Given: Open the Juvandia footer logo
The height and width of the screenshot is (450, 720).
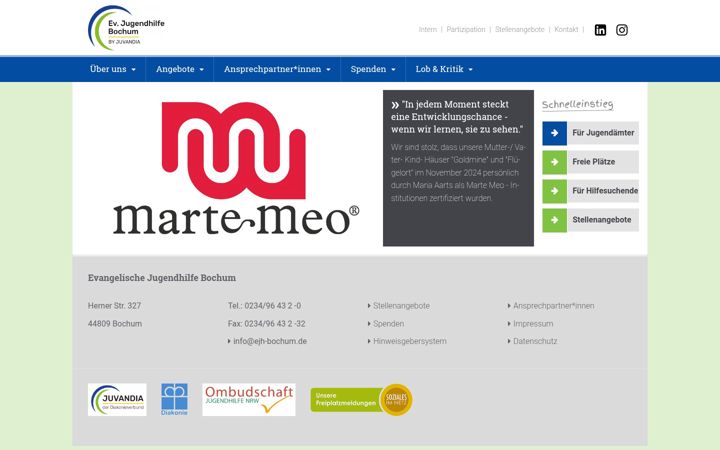Looking at the screenshot, I should [117, 399].
